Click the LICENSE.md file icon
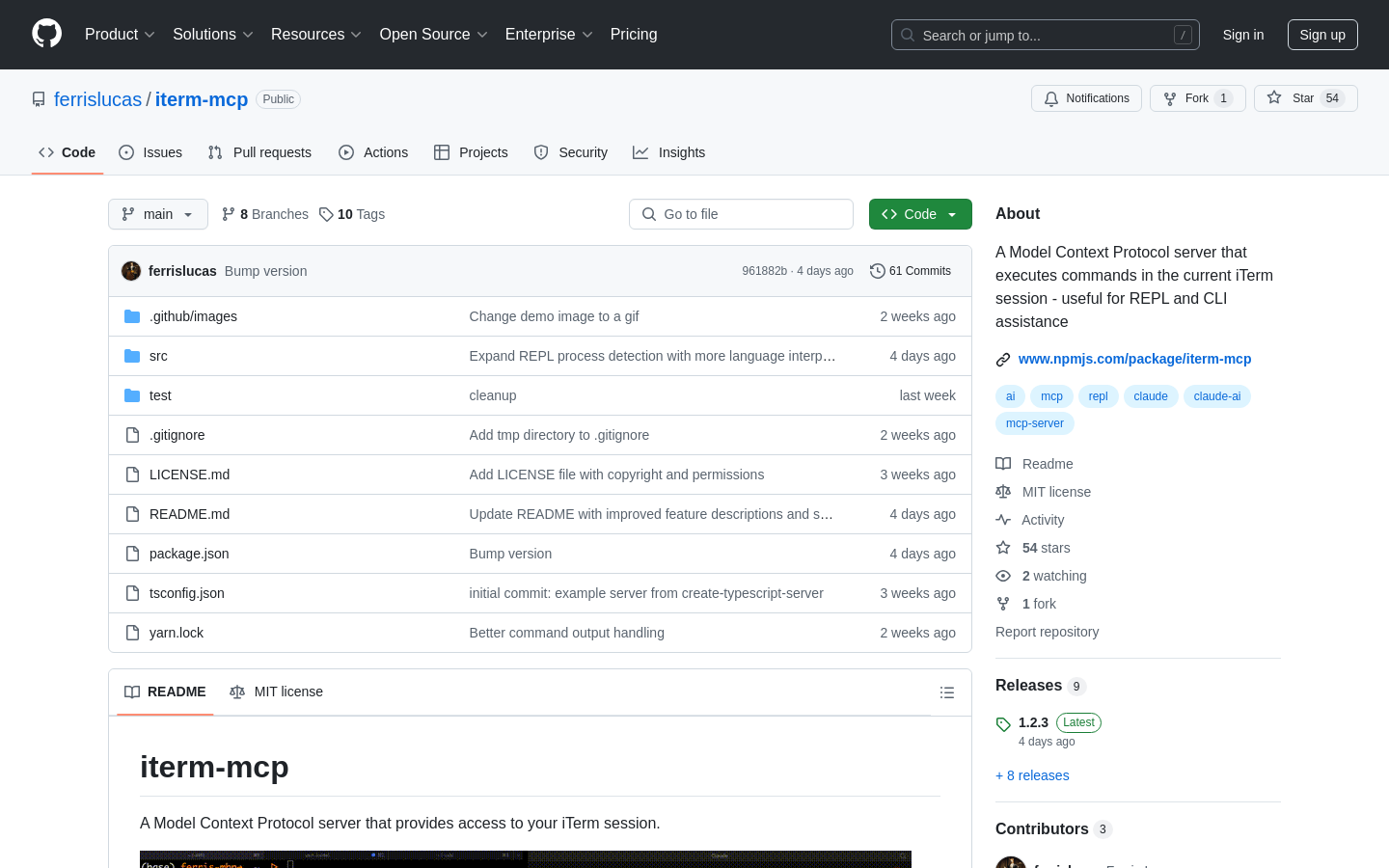The height and width of the screenshot is (868, 1389). click(132, 475)
